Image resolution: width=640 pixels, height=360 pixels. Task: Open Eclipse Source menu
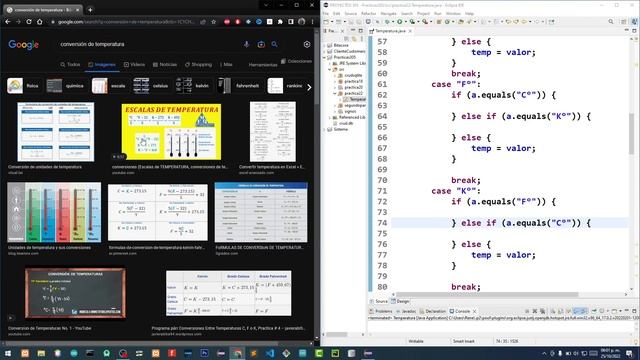(x=350, y=14)
